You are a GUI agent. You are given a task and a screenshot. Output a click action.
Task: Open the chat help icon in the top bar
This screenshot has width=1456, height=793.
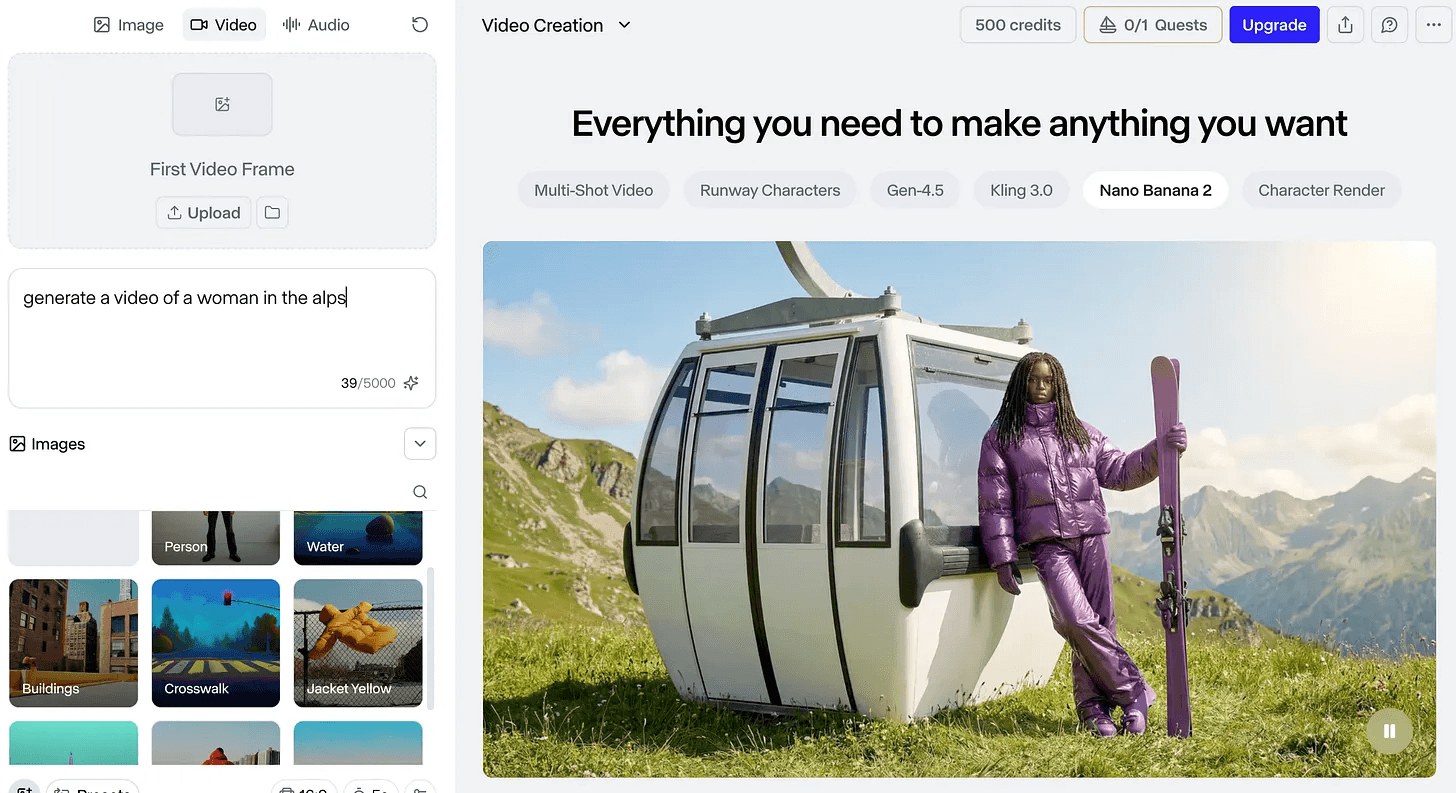click(1389, 25)
